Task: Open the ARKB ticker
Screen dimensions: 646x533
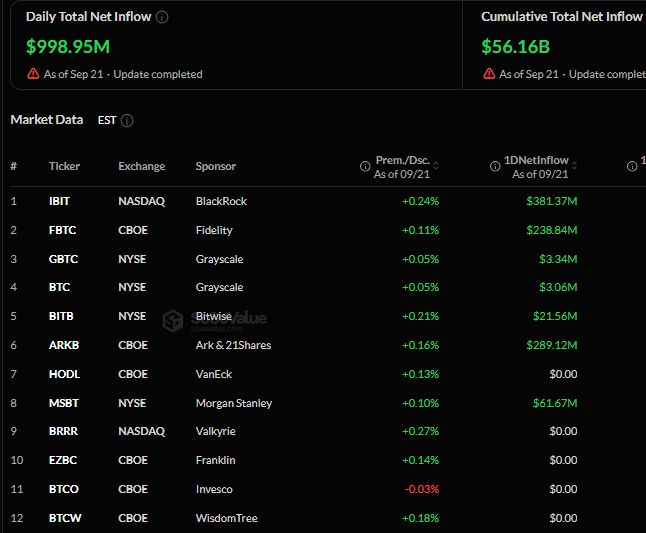Action: click(x=64, y=345)
